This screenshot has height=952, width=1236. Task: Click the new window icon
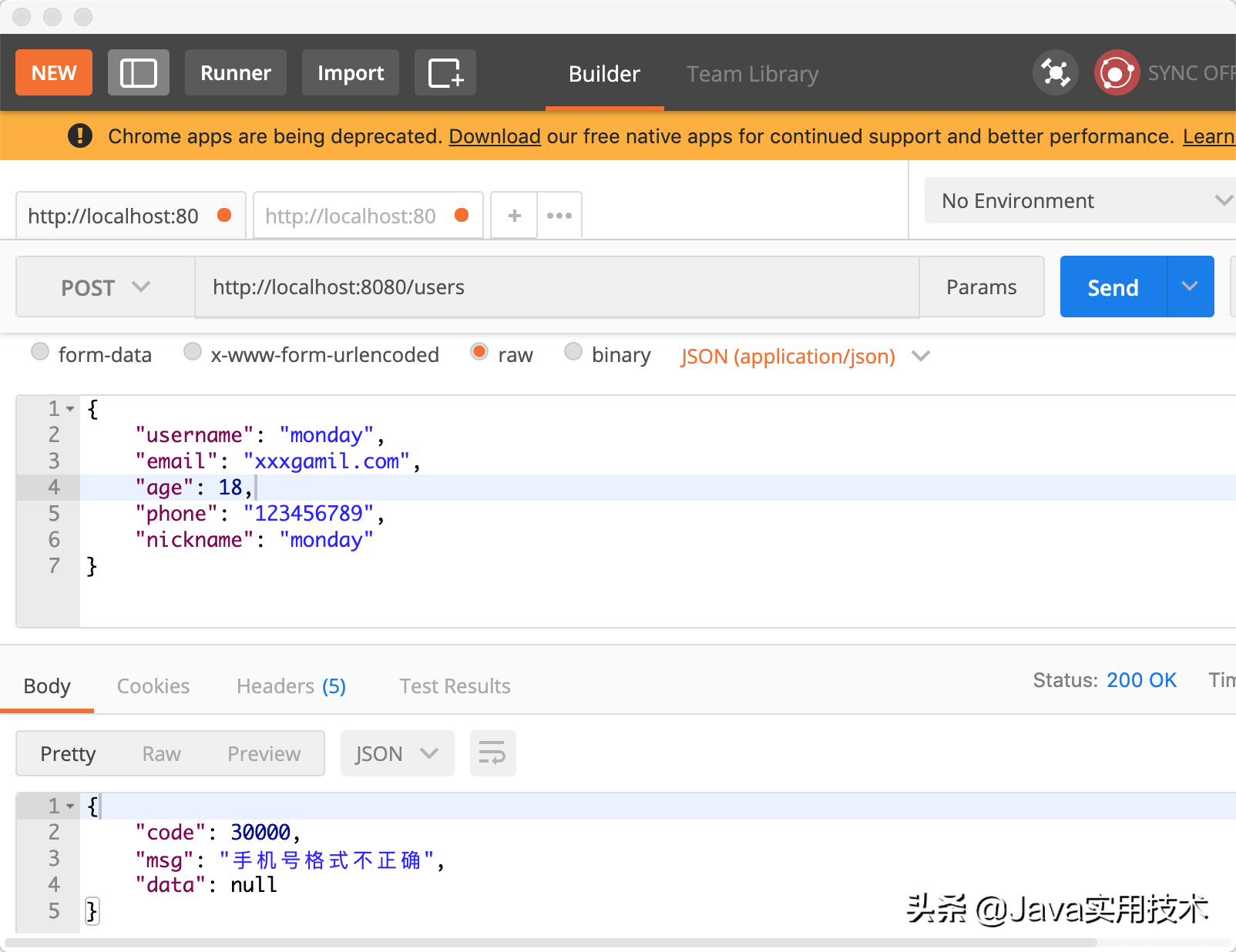click(x=445, y=73)
